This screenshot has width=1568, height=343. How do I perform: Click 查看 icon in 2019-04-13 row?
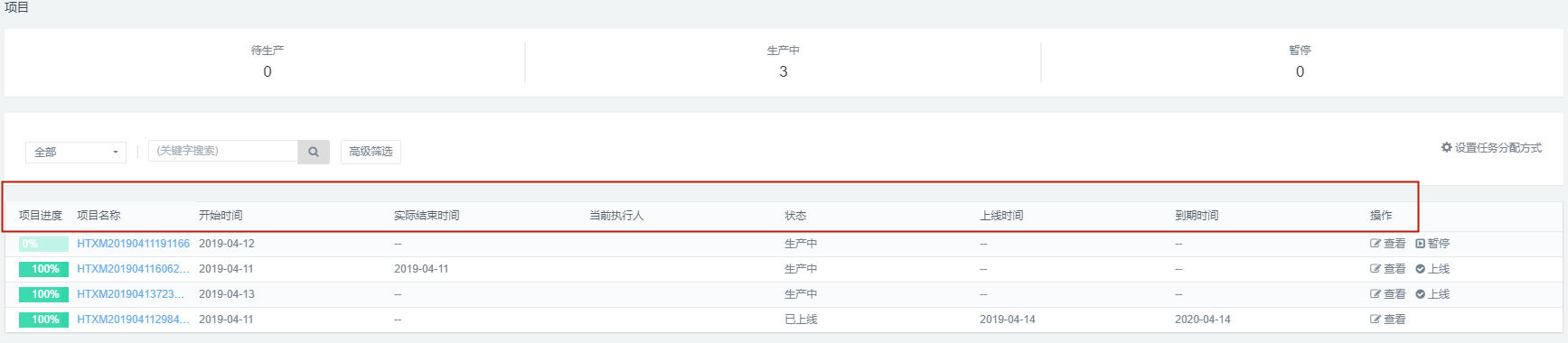1376,294
